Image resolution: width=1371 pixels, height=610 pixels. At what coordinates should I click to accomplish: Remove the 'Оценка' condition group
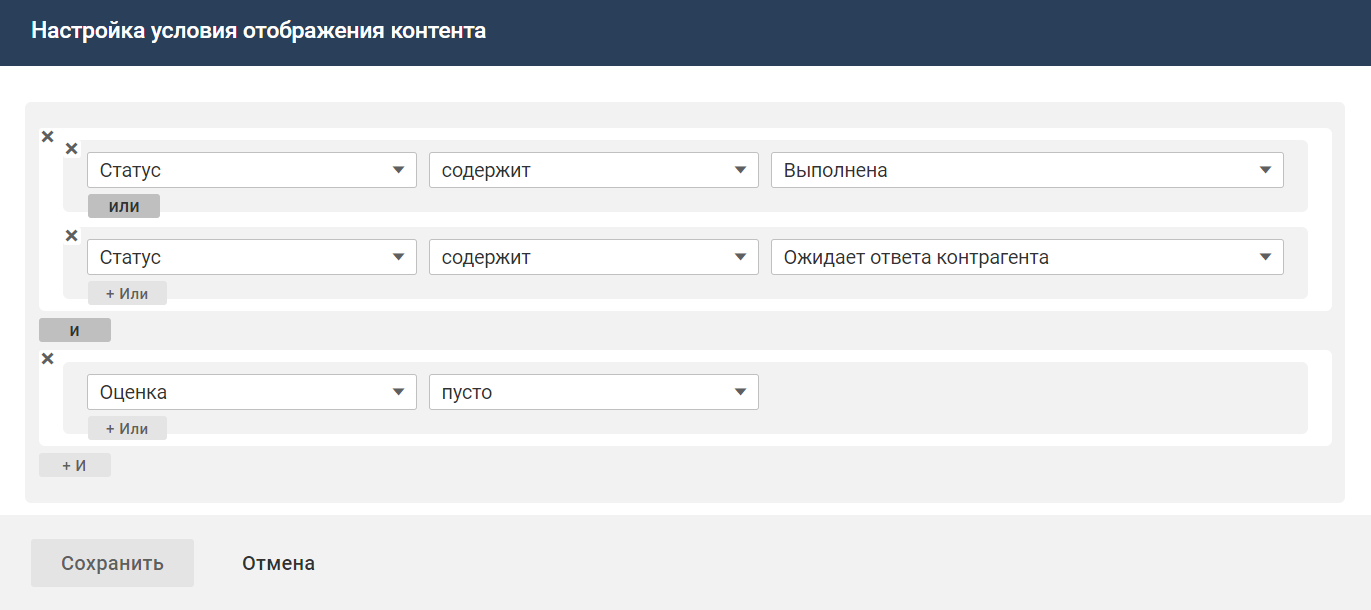point(47,359)
